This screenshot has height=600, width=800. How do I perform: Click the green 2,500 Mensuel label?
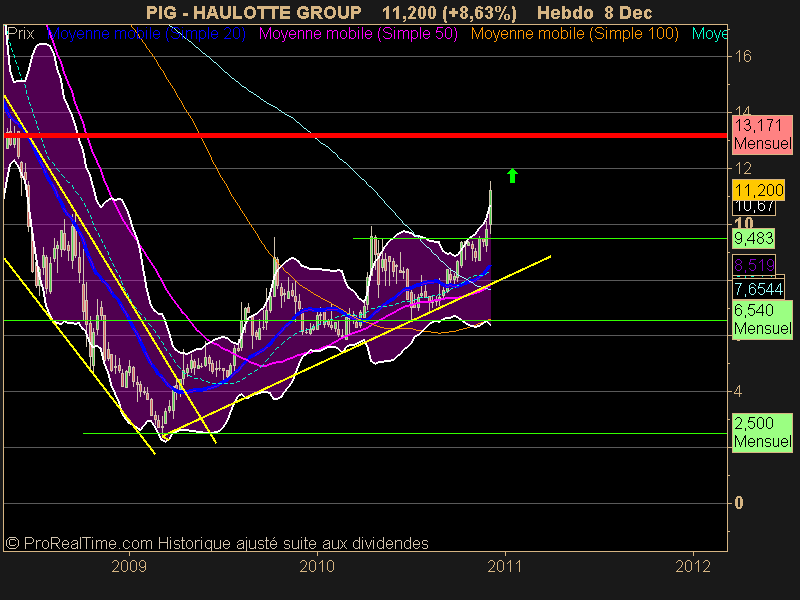tap(763, 432)
